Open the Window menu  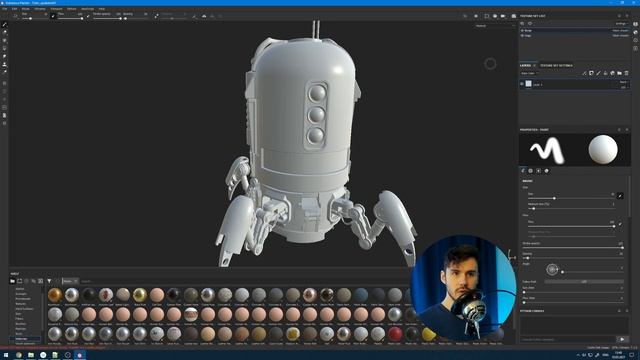coord(40,9)
